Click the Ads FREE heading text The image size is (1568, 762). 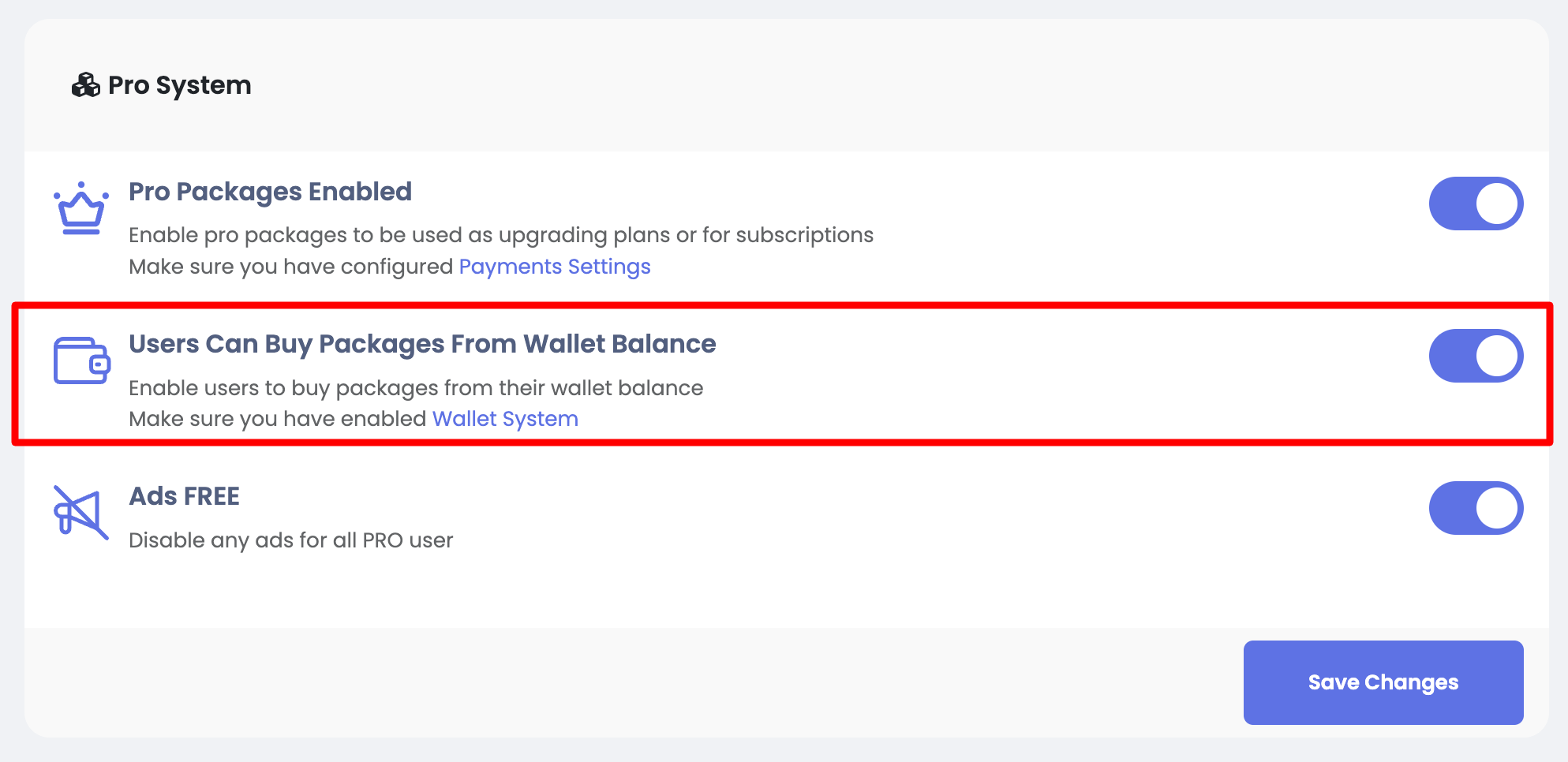184,496
